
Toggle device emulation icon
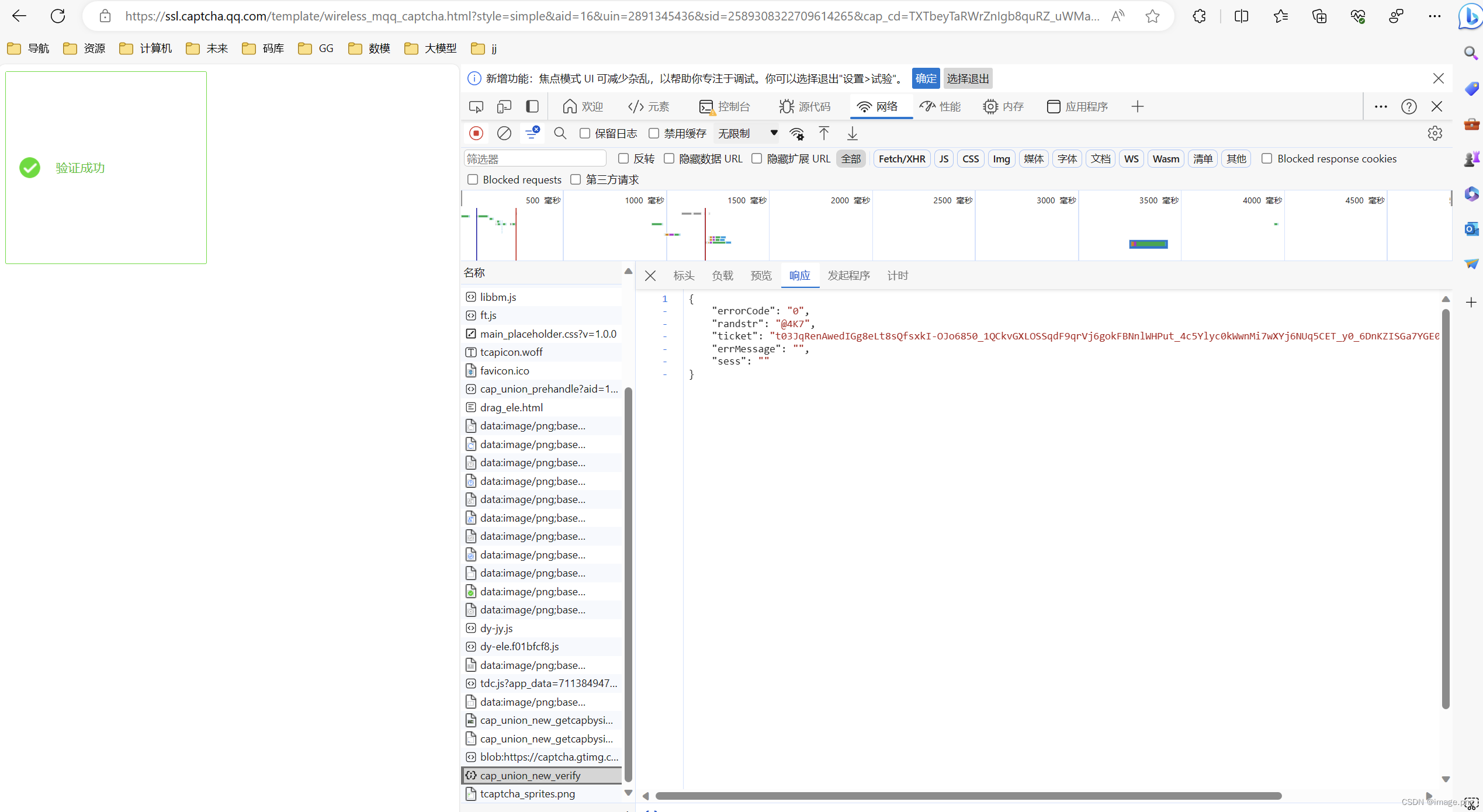point(504,107)
